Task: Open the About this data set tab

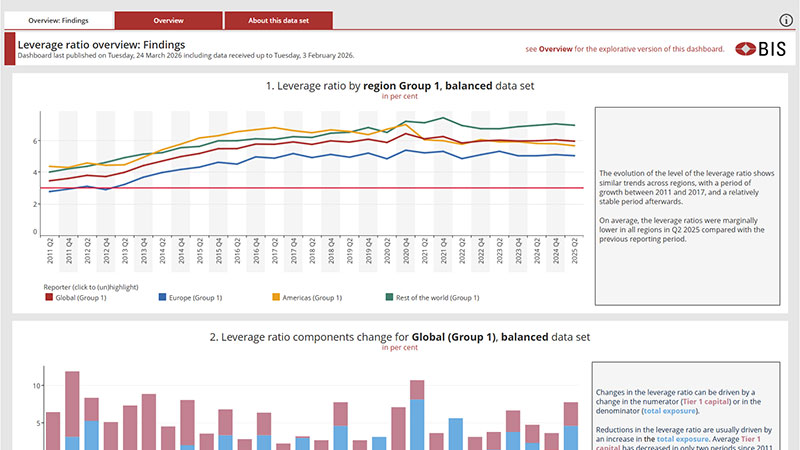Action: 279,20
